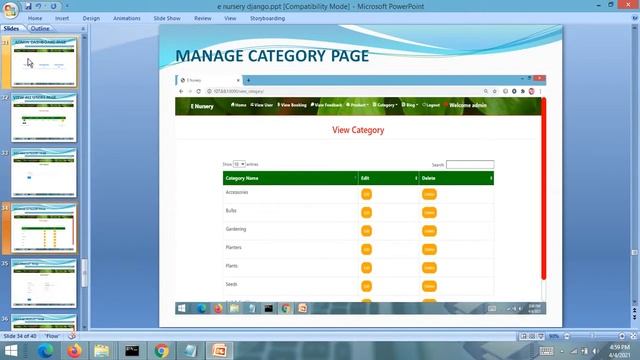The image size is (640, 360).
Task: Expand Customize Quick Access Toolbar arrow
Action: pos(67,6)
